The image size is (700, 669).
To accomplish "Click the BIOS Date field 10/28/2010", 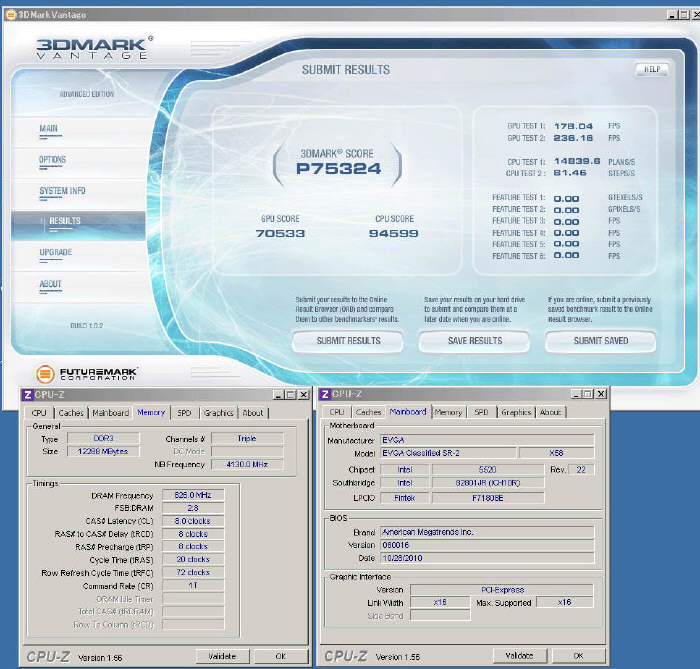I will pos(487,558).
